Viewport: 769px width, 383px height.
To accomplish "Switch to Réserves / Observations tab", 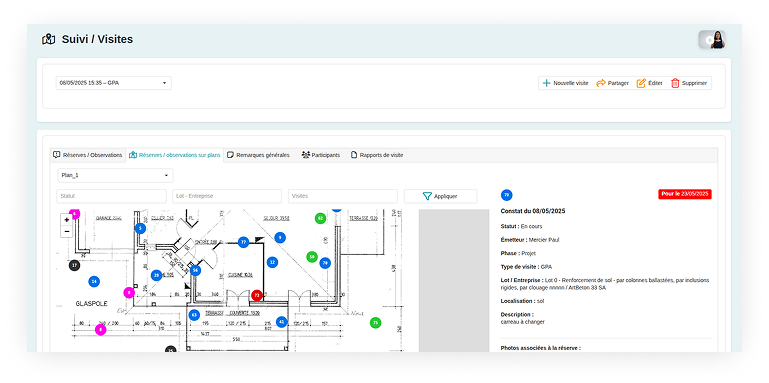I will click(88, 155).
